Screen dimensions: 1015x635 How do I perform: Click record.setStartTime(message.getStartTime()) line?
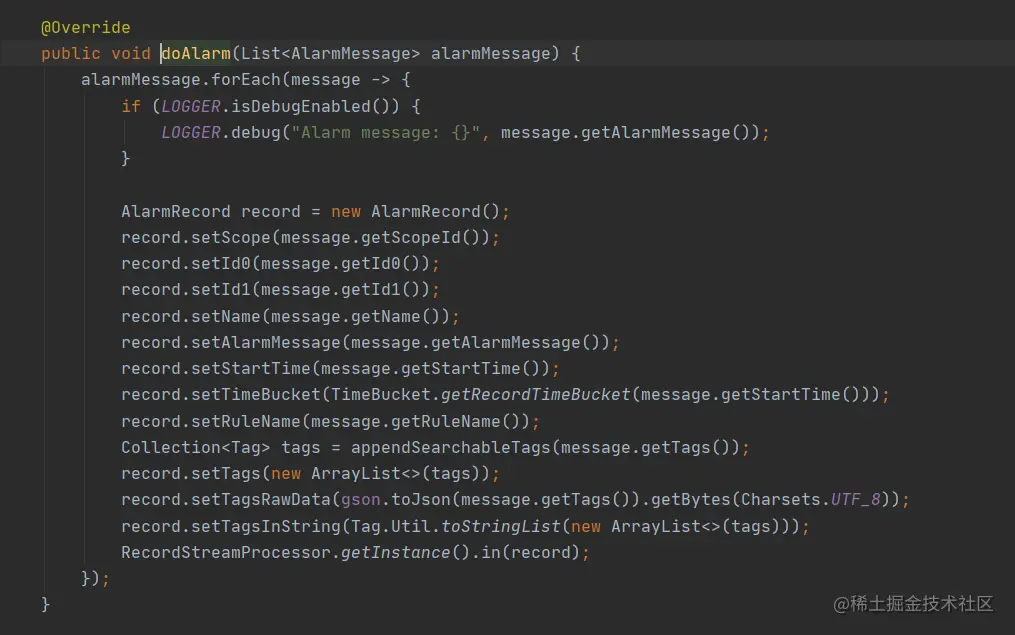pyautogui.click(x=340, y=368)
